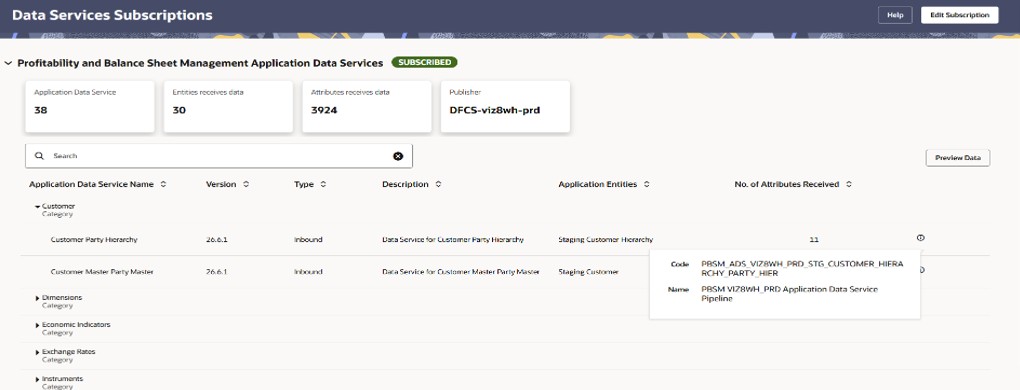1020x390 pixels.
Task: Click 'Data Service for Customer Party Hierarchy' description
Action: click(x=453, y=240)
